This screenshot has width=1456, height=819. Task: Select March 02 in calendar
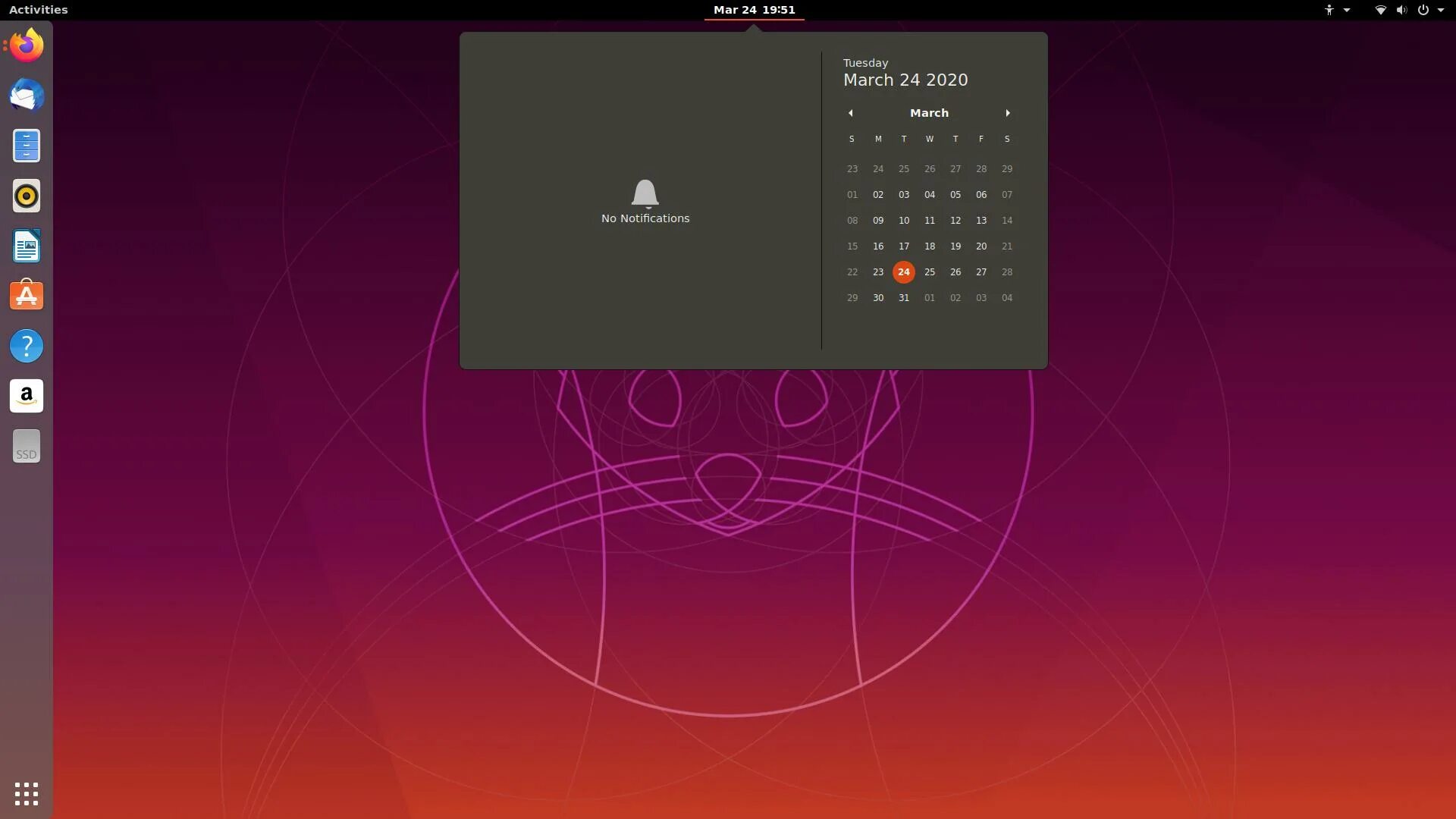(877, 194)
